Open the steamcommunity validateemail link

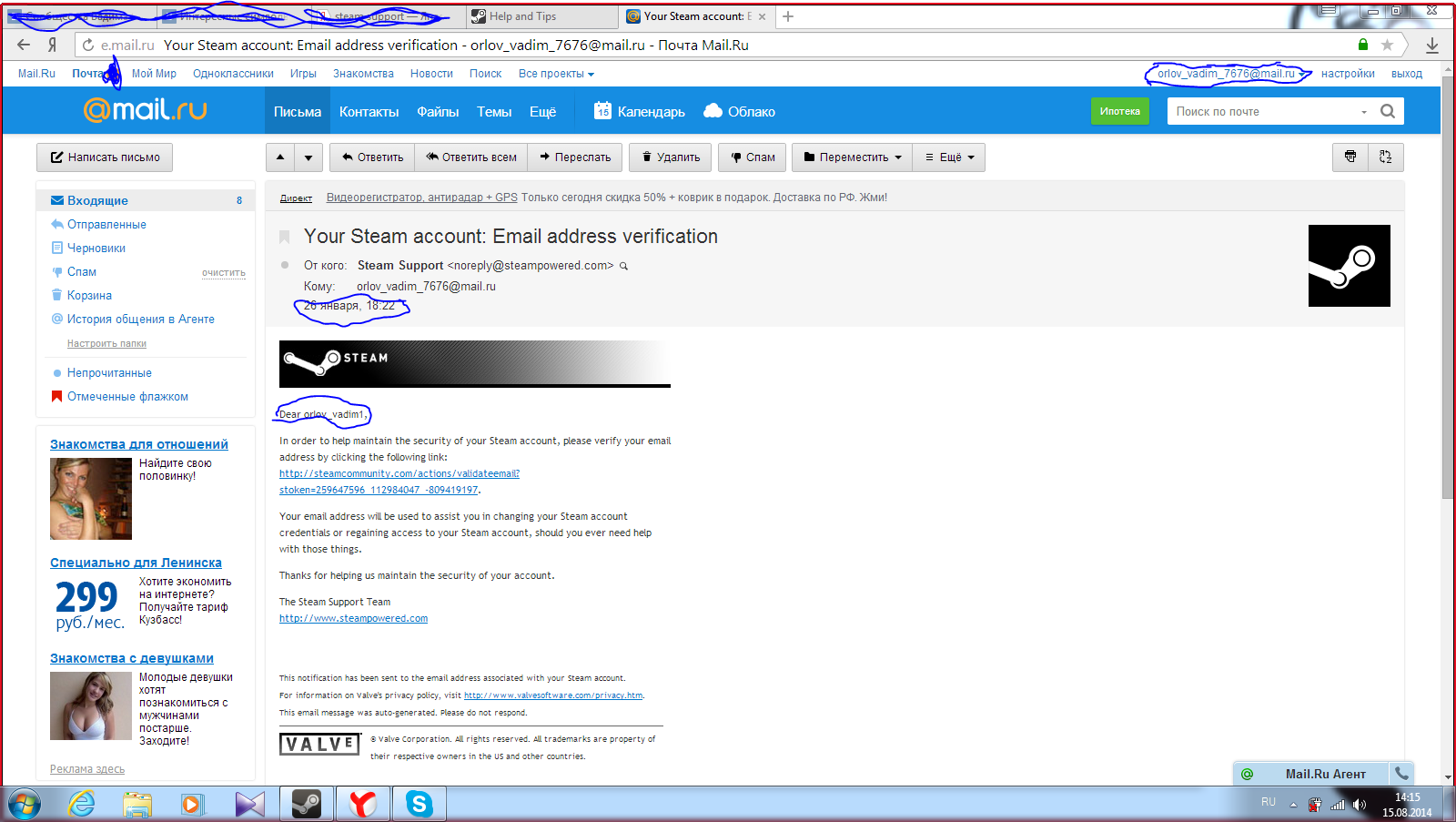click(399, 482)
